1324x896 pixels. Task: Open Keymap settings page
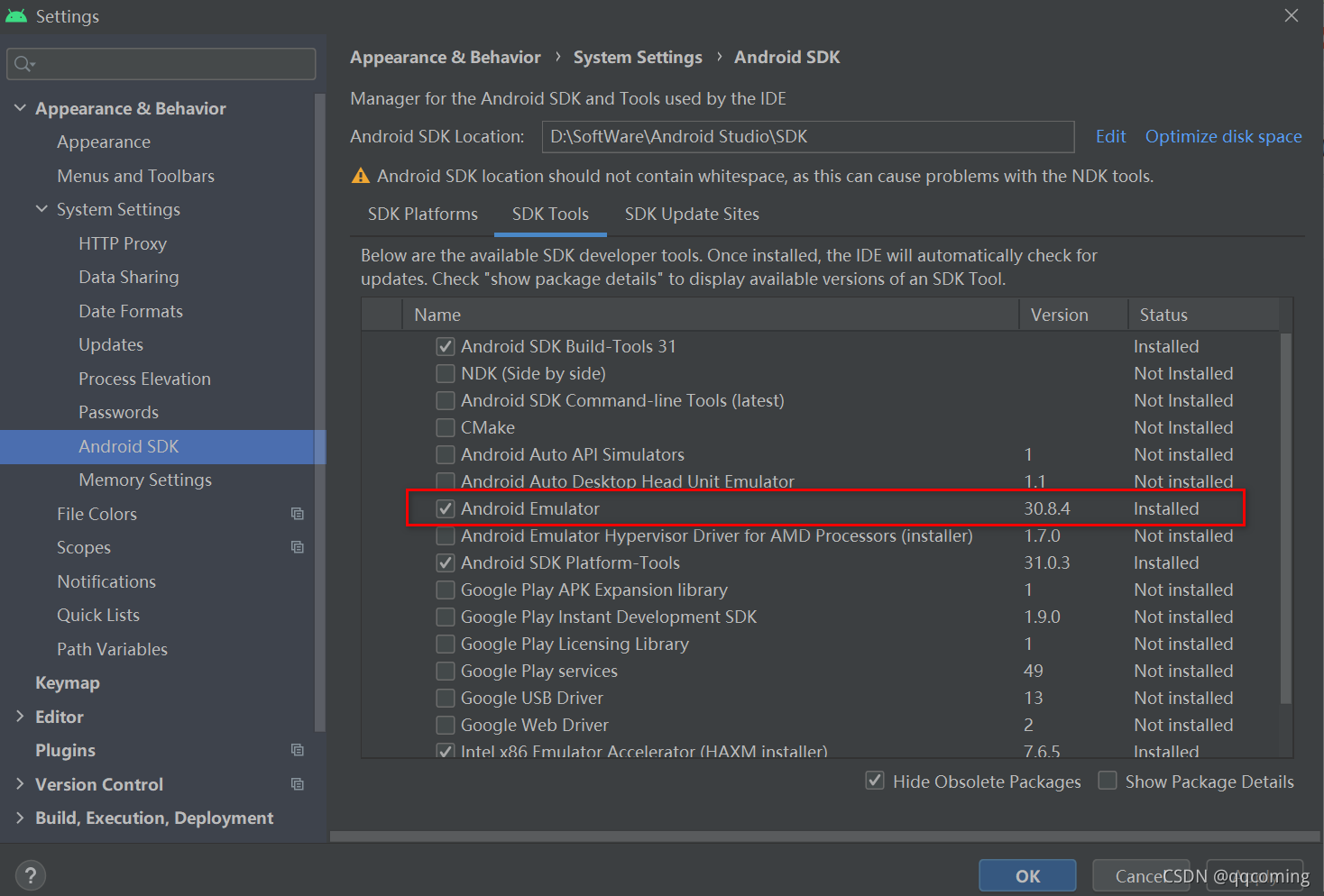point(68,682)
